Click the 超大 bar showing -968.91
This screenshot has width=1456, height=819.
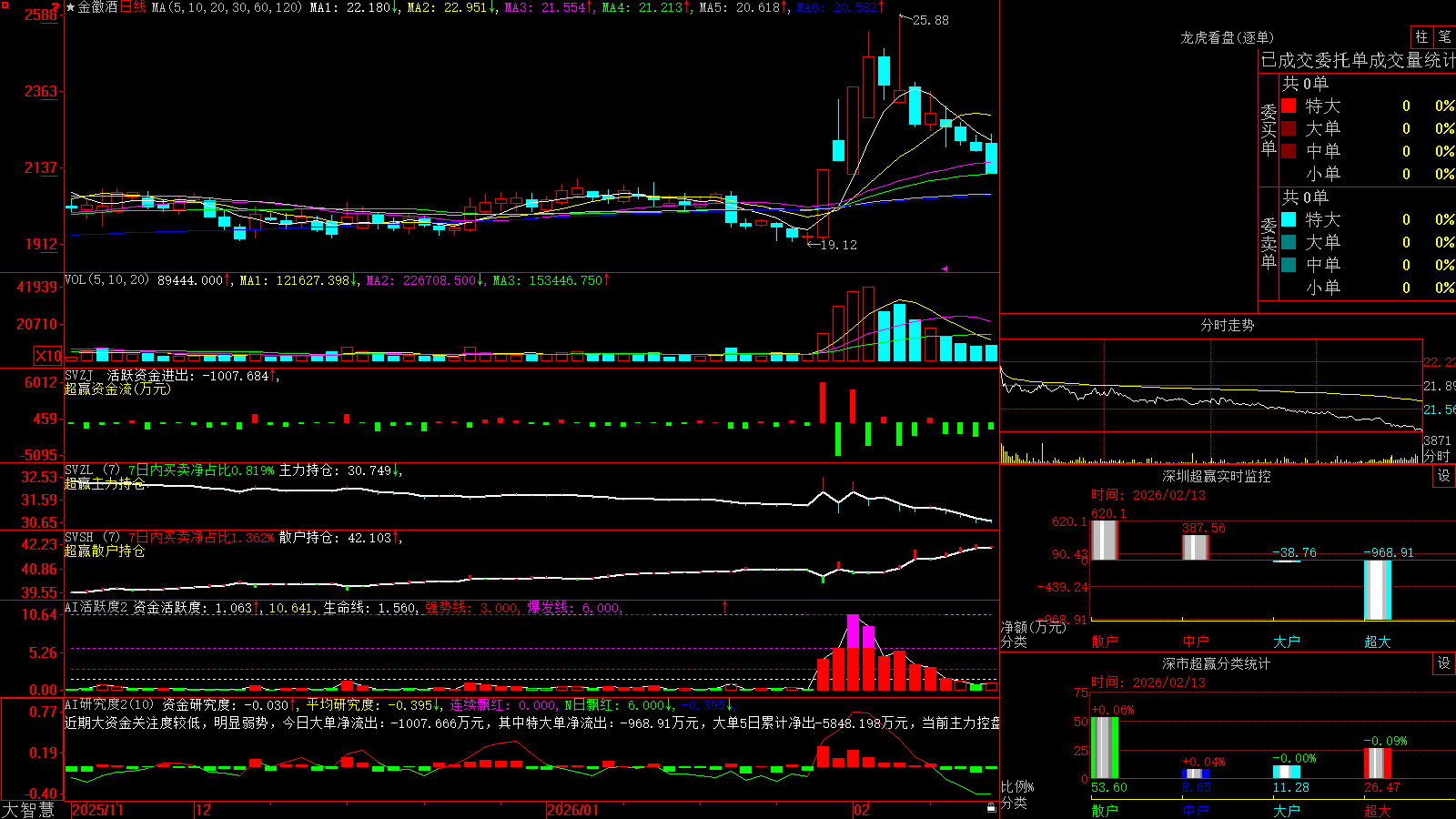tap(1377, 590)
